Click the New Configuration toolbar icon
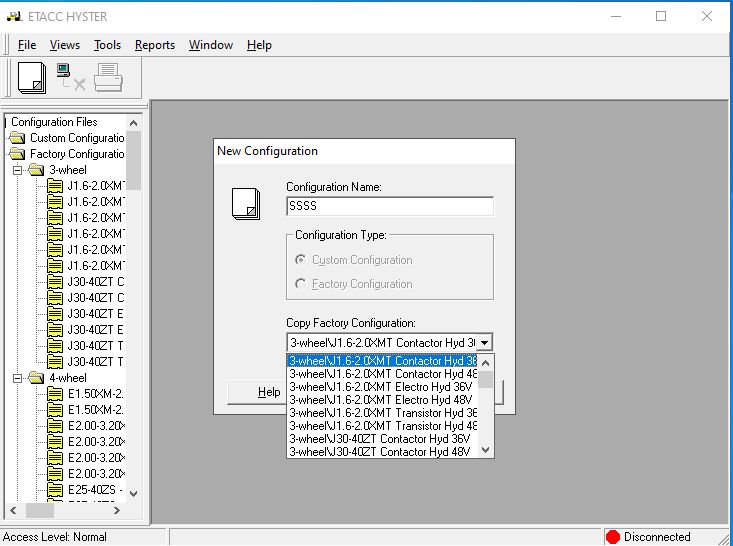Screen dimensions: 733x546 pos(32,77)
